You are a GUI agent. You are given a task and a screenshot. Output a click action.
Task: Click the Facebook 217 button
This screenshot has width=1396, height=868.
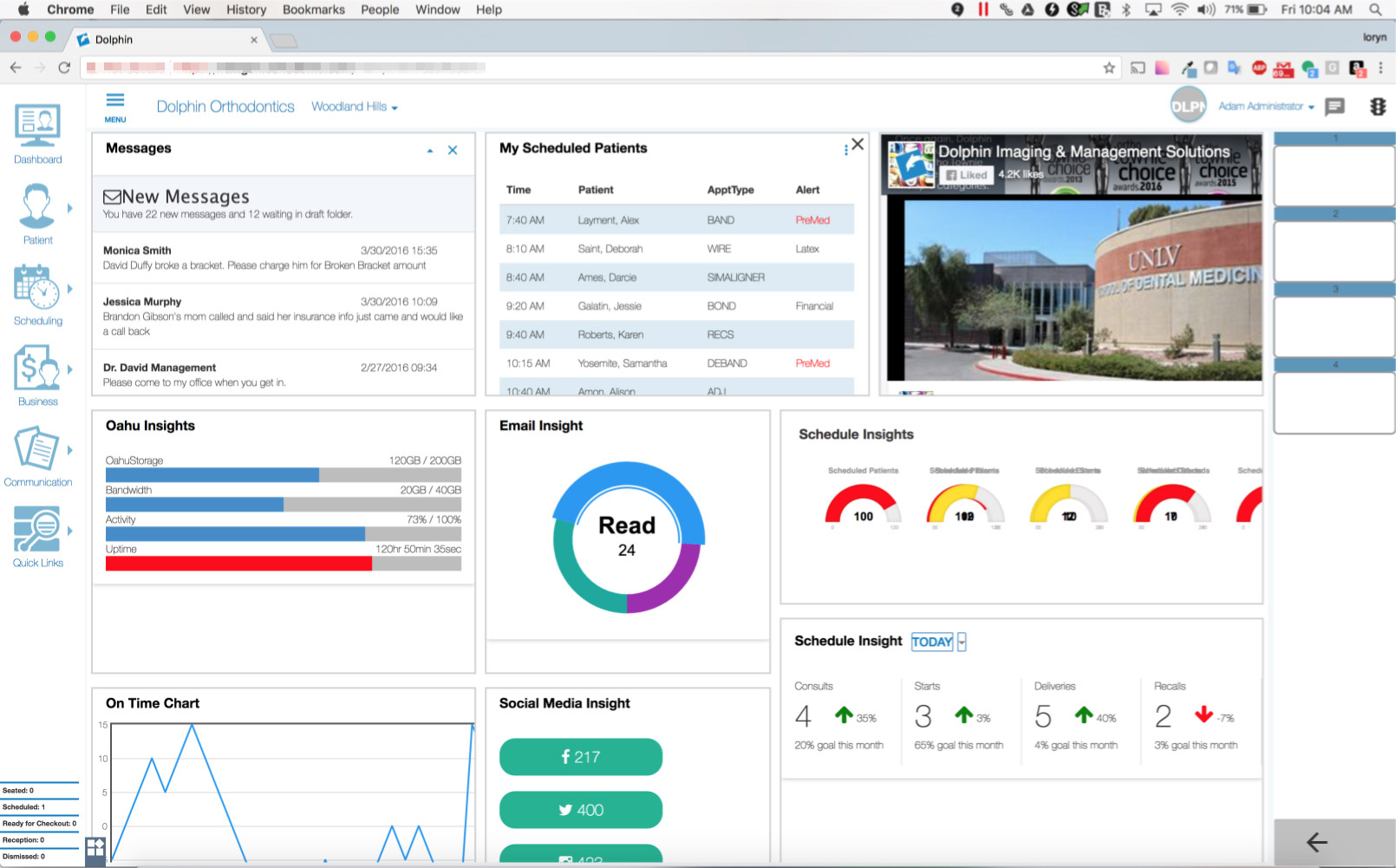pos(581,757)
